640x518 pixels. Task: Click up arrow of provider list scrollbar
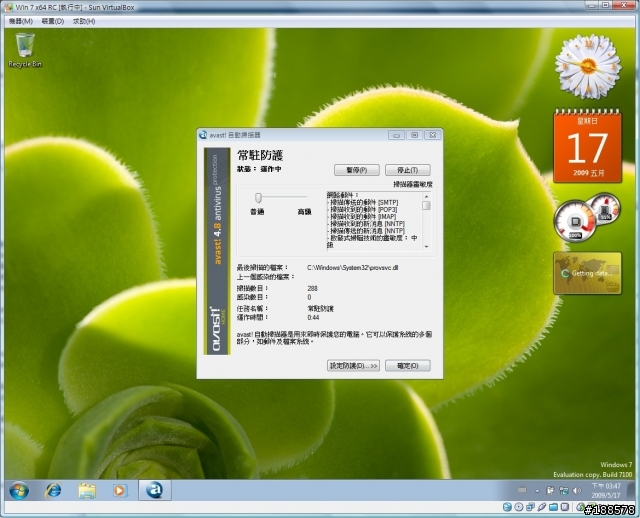pos(427,196)
